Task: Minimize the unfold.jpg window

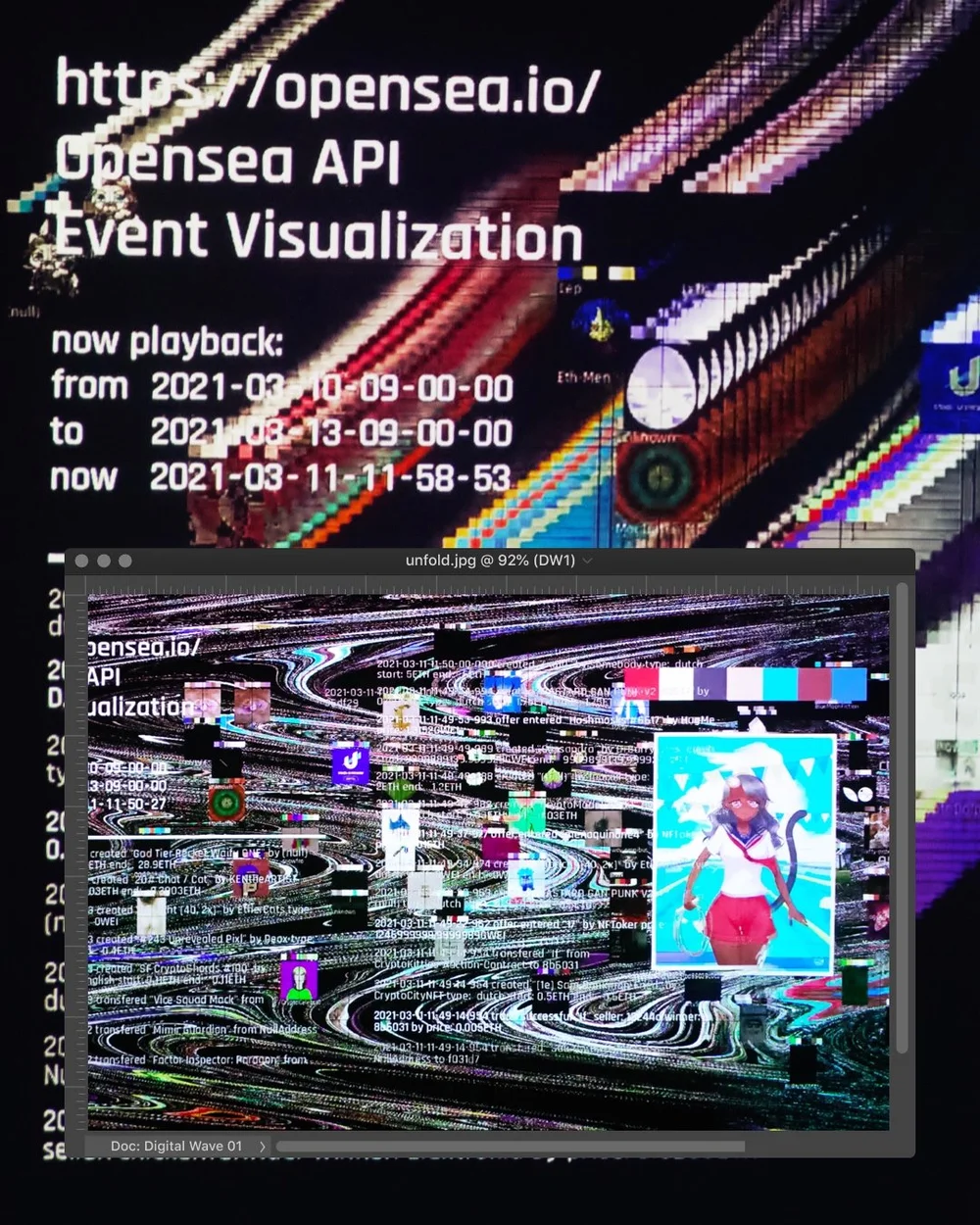Action: [103, 561]
